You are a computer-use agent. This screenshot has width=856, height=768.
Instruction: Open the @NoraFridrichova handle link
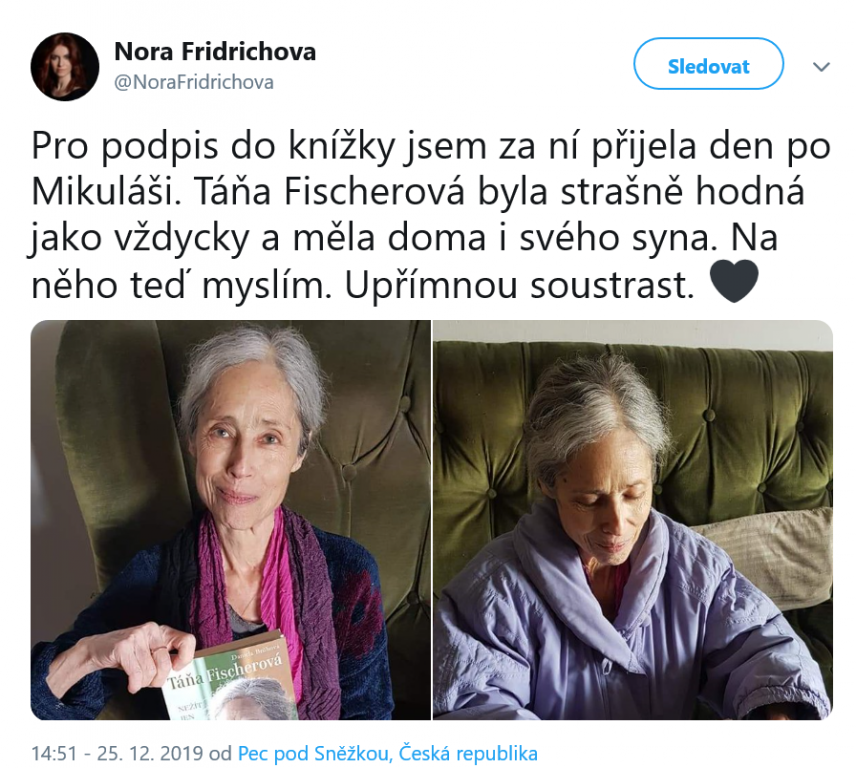point(194,82)
